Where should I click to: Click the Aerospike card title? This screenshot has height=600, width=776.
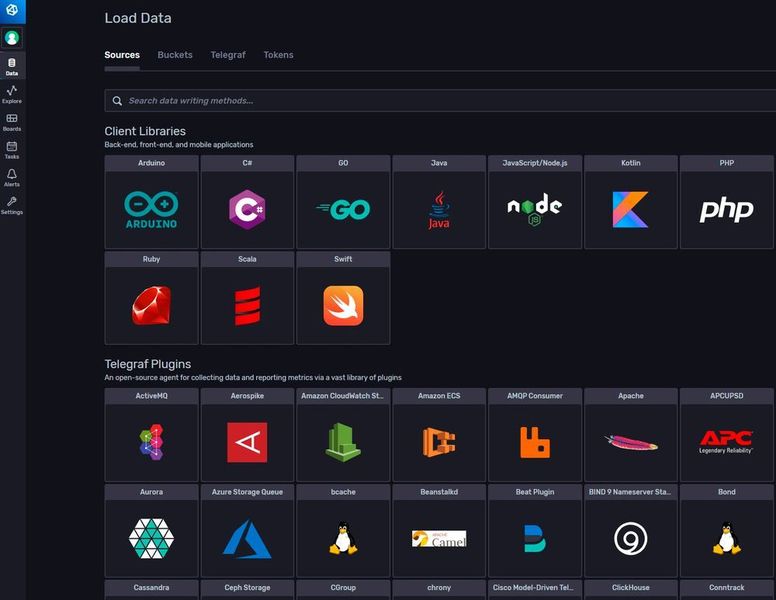(x=247, y=396)
